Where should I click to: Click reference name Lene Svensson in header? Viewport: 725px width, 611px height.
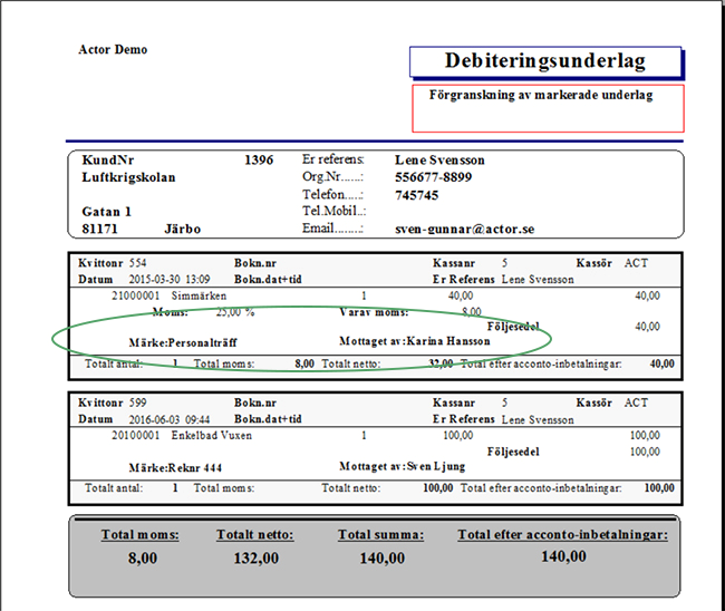click(x=440, y=160)
